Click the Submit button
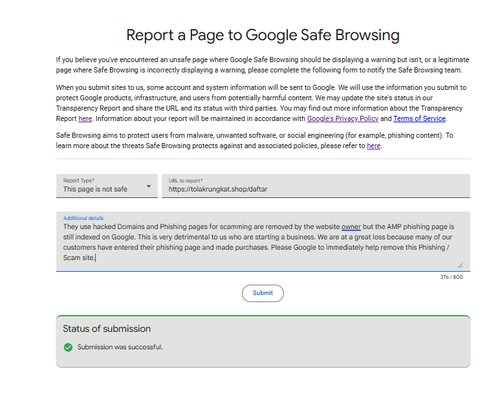This screenshot has height=394, width=500. point(263,293)
